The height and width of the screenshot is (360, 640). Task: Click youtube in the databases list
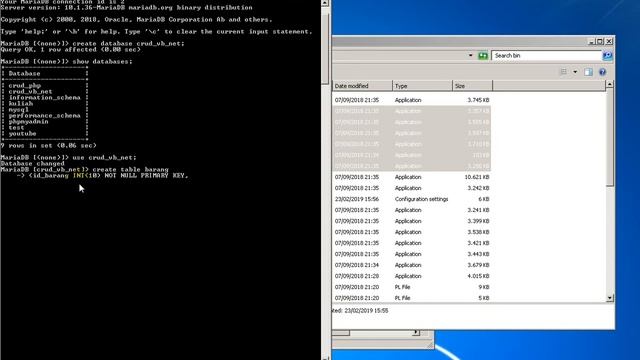tap(22, 133)
